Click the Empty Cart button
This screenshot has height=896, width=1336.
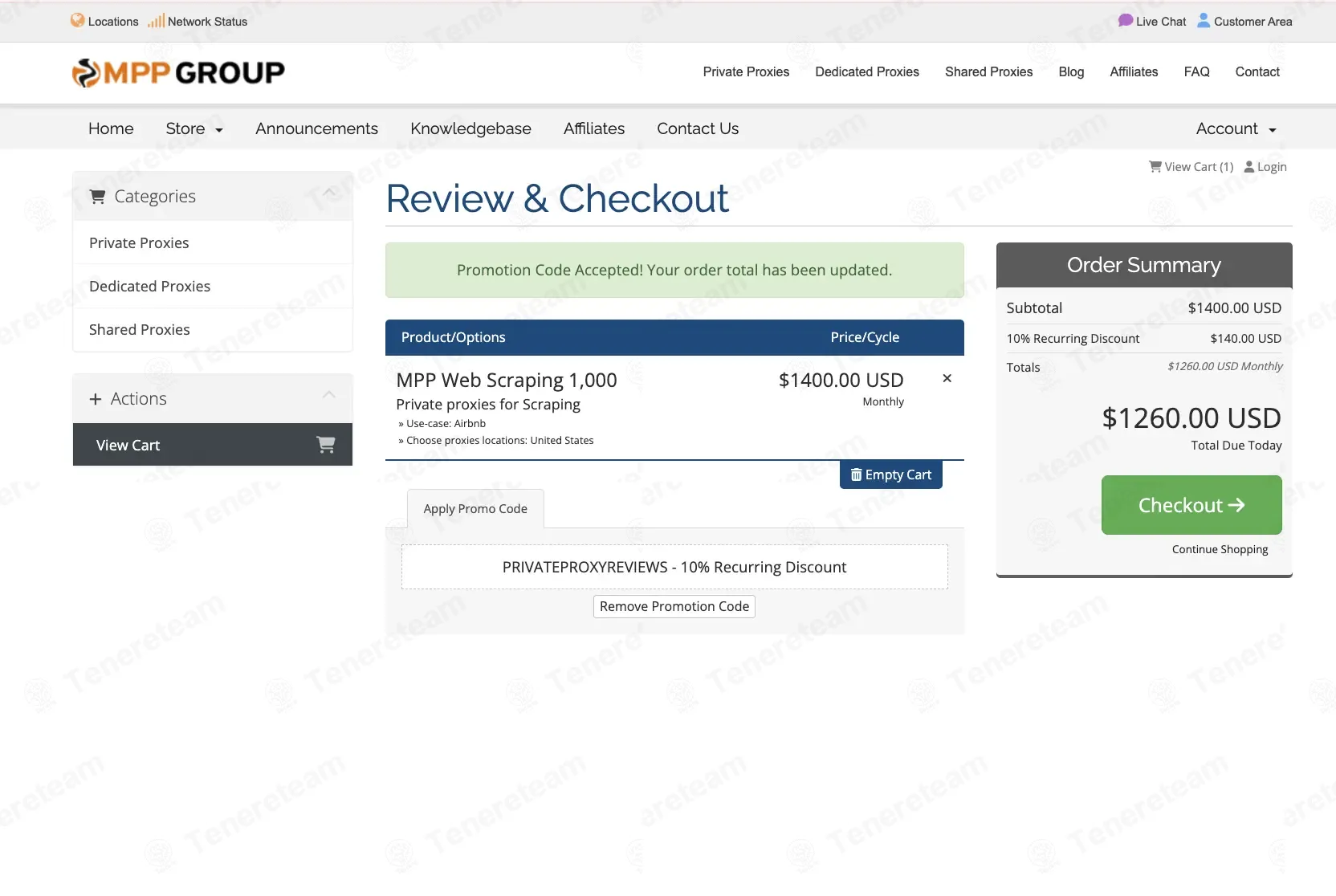[x=891, y=474]
